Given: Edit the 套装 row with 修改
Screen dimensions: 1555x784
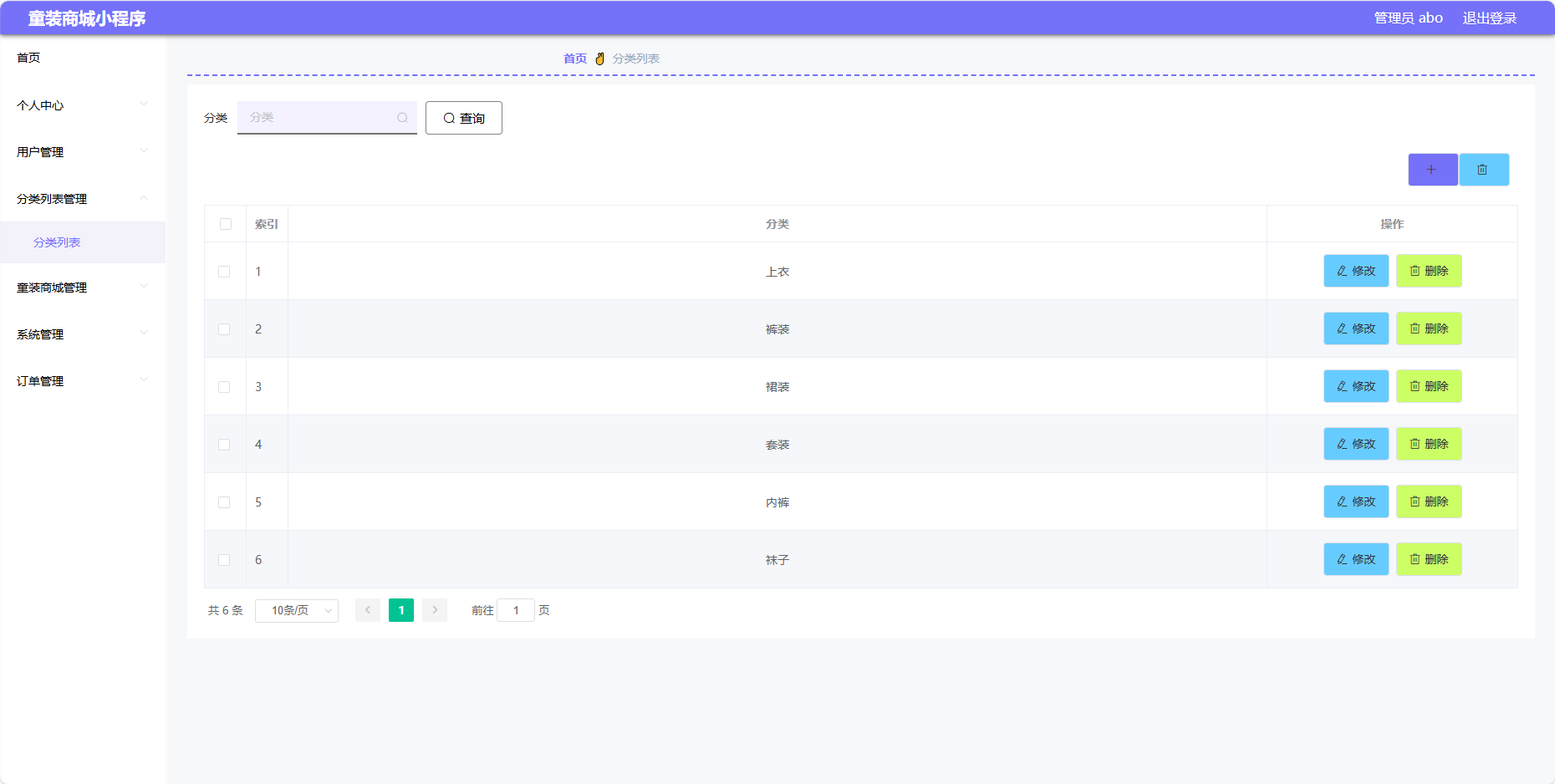Looking at the screenshot, I should pyautogui.click(x=1356, y=444).
